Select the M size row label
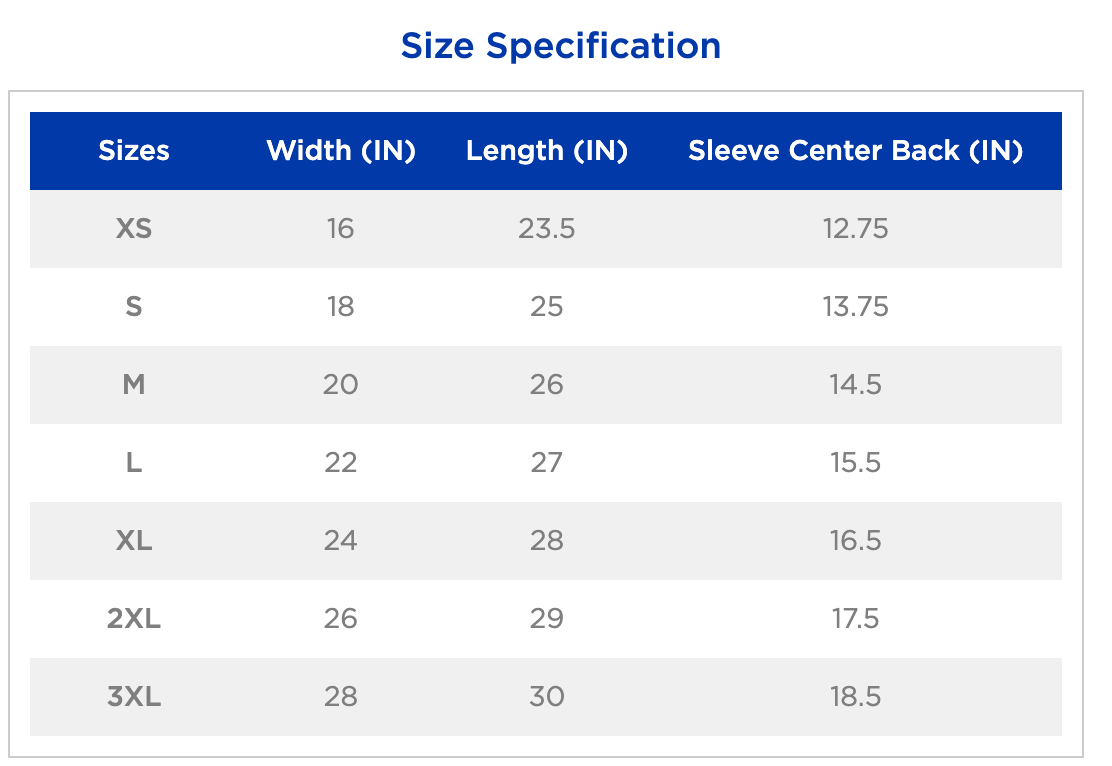The image size is (1112, 766). click(x=134, y=385)
